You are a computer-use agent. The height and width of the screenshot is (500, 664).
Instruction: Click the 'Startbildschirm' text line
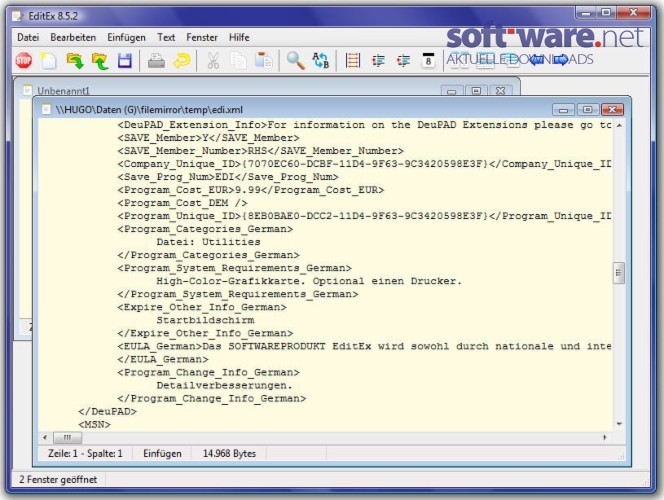tap(205, 320)
